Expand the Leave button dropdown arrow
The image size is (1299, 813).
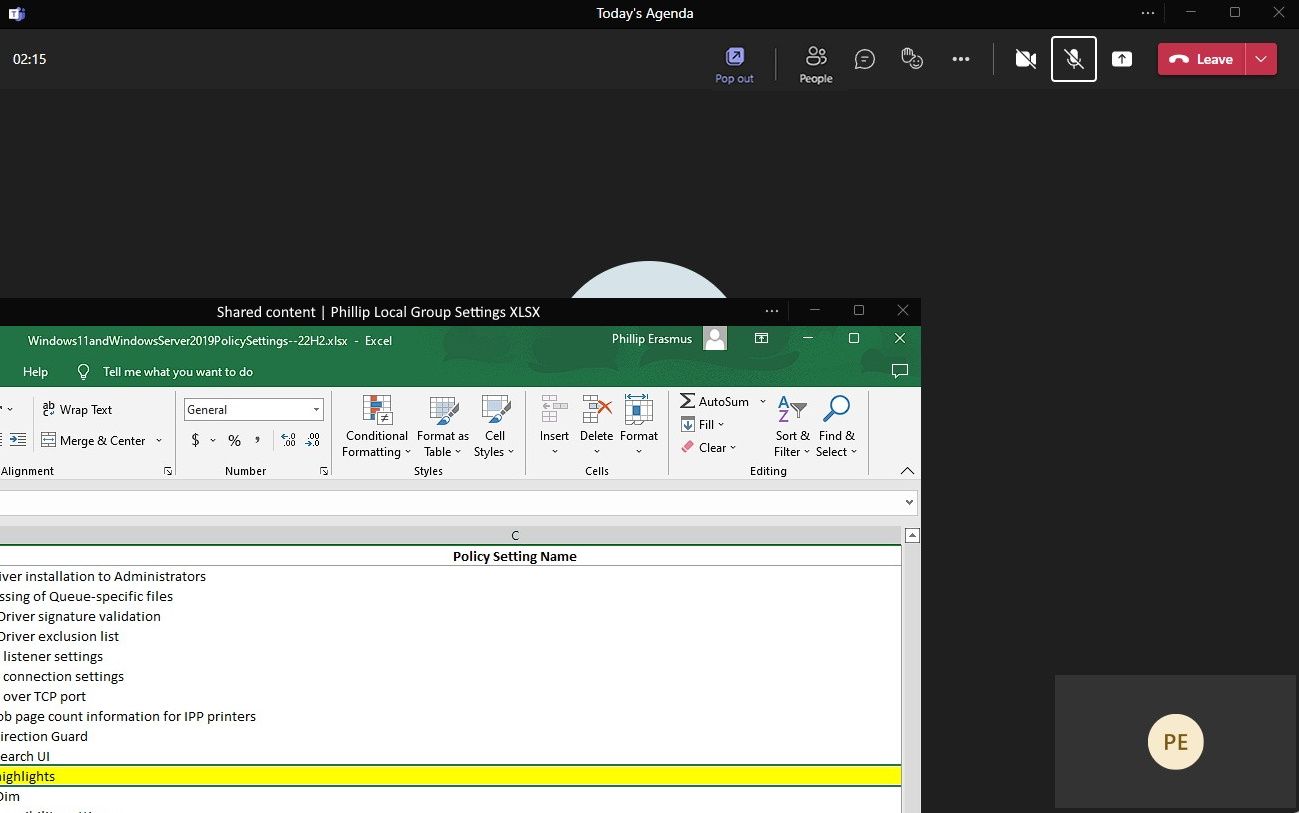click(x=1261, y=59)
